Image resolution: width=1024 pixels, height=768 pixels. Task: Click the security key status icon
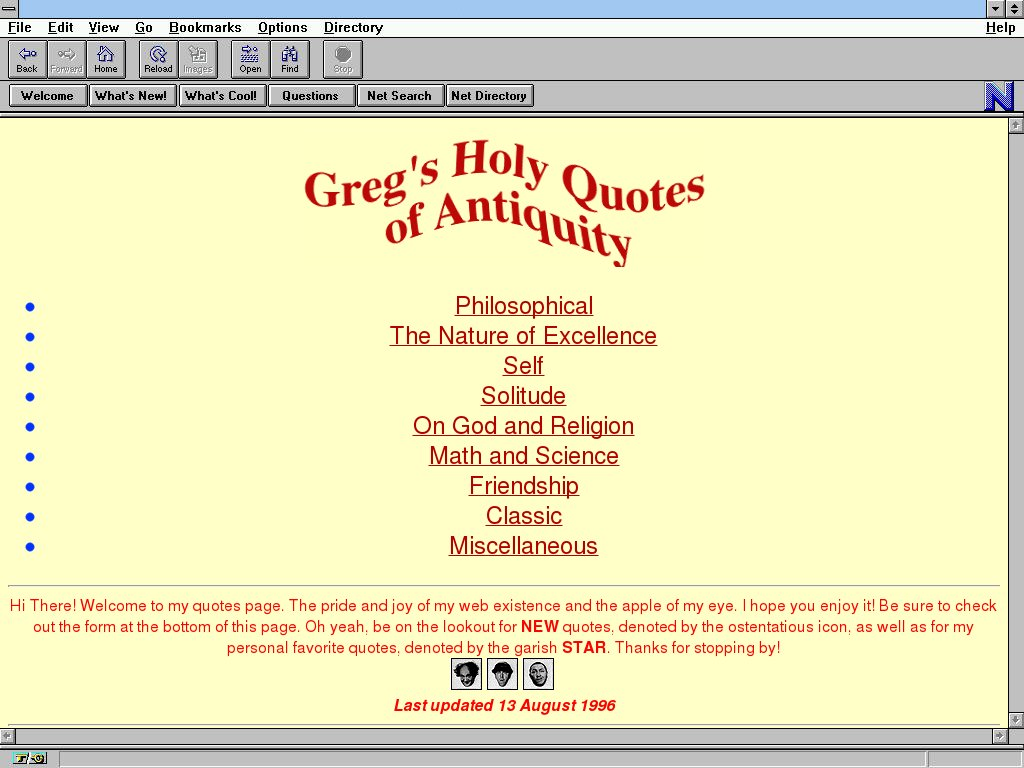[30, 758]
